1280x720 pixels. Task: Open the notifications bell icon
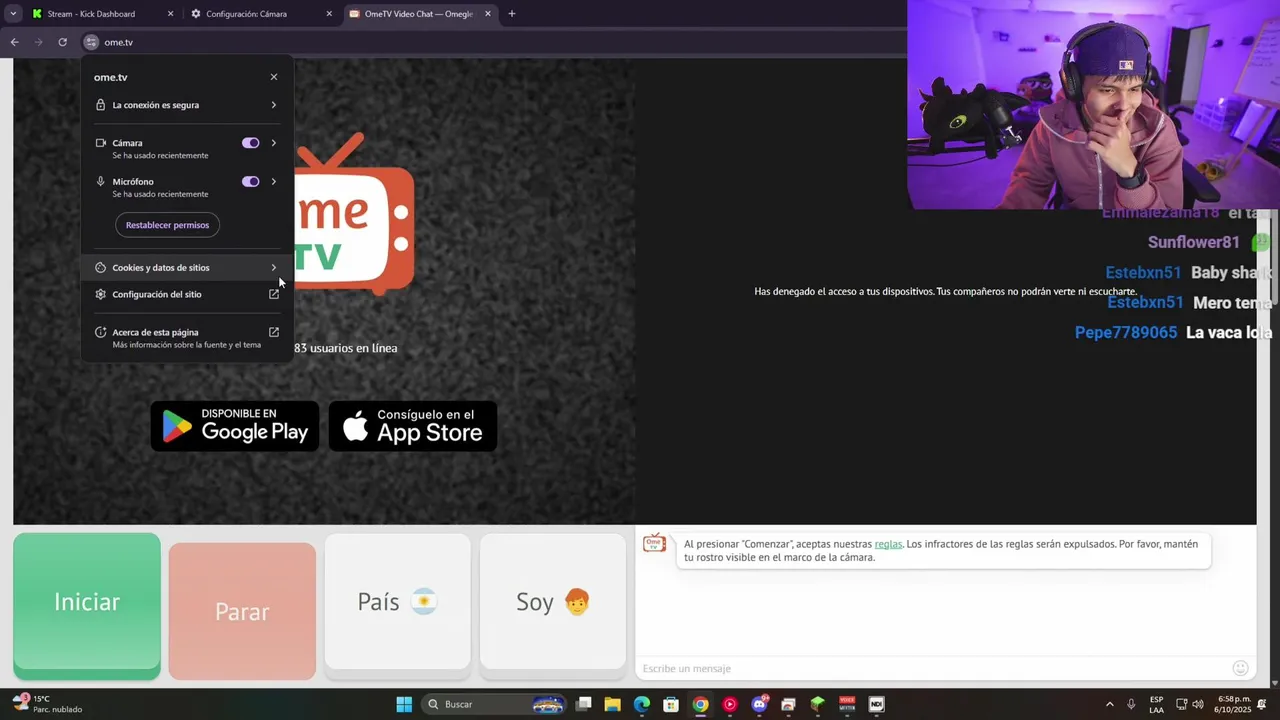pos(1262,704)
